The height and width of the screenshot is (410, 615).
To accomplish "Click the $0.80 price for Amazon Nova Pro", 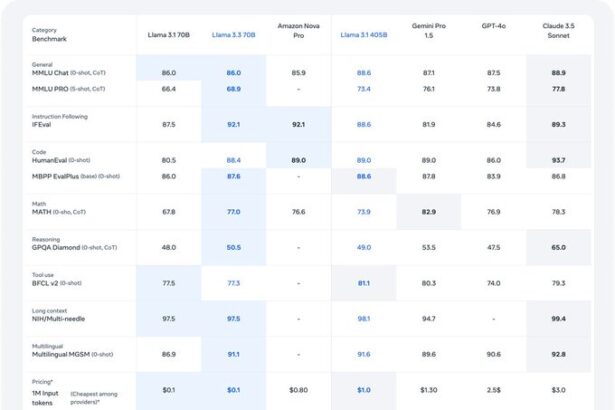I will (298, 390).
